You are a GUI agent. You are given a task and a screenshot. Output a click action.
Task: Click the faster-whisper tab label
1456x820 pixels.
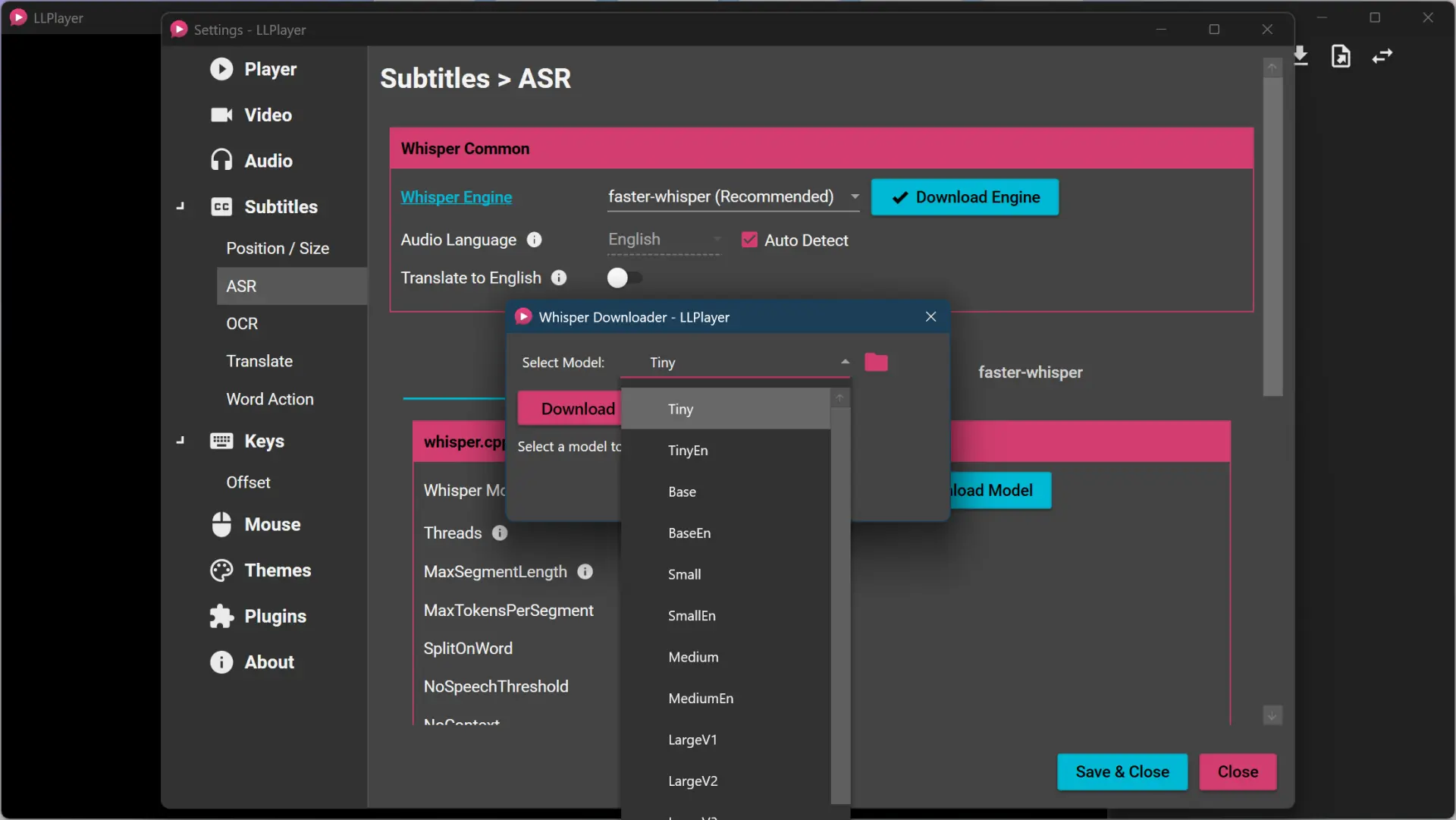click(x=1030, y=372)
